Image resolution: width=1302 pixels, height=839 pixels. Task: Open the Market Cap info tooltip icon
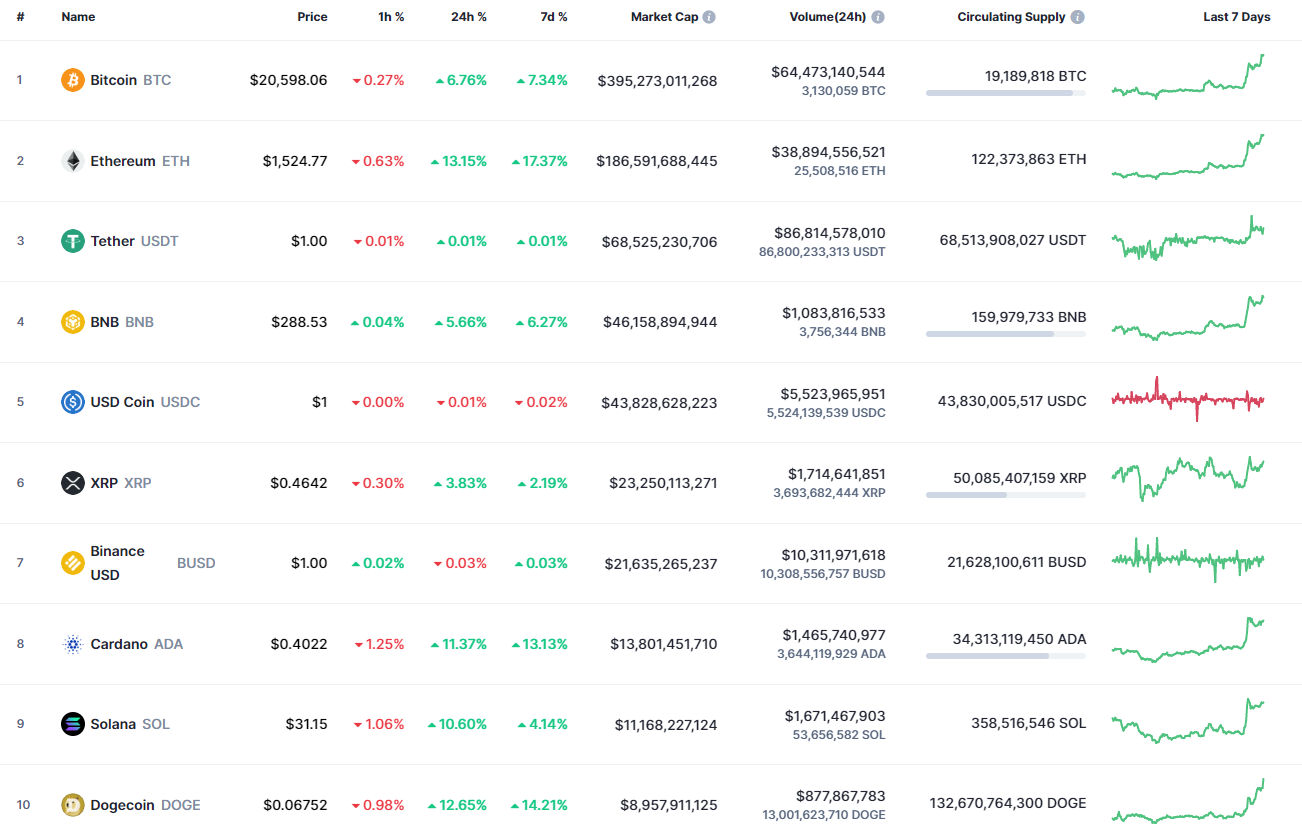tap(709, 16)
